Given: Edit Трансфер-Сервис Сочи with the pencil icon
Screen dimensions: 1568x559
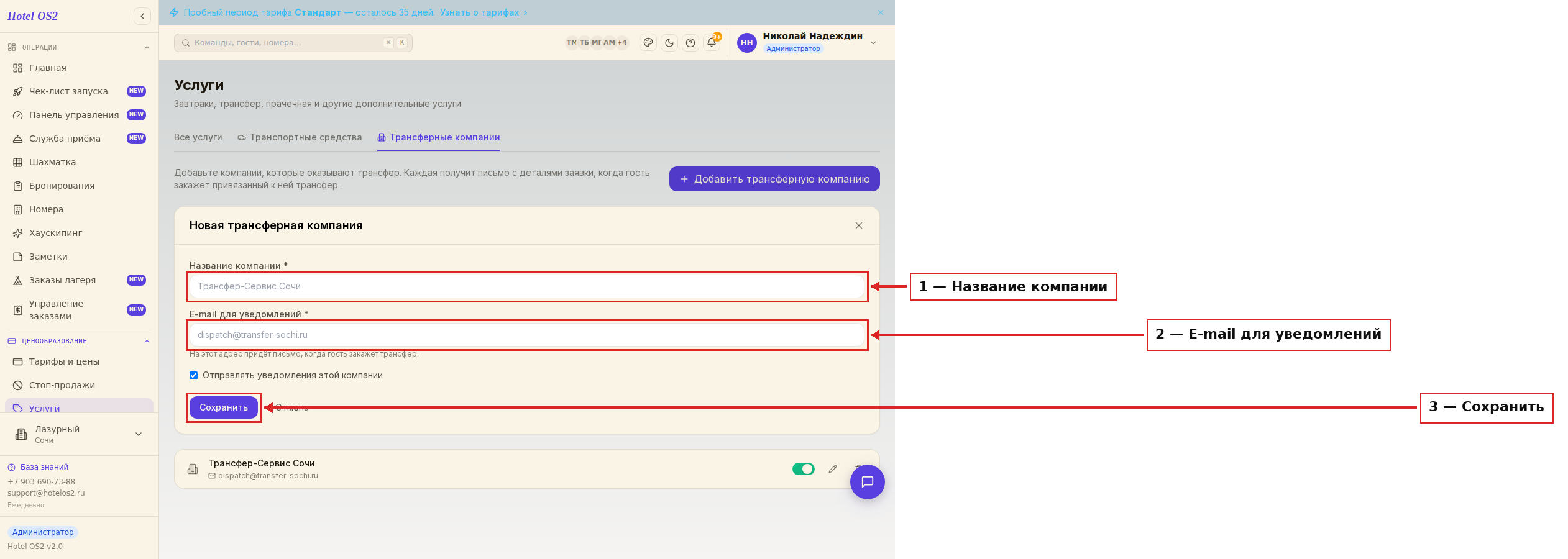Looking at the screenshot, I should [833, 469].
